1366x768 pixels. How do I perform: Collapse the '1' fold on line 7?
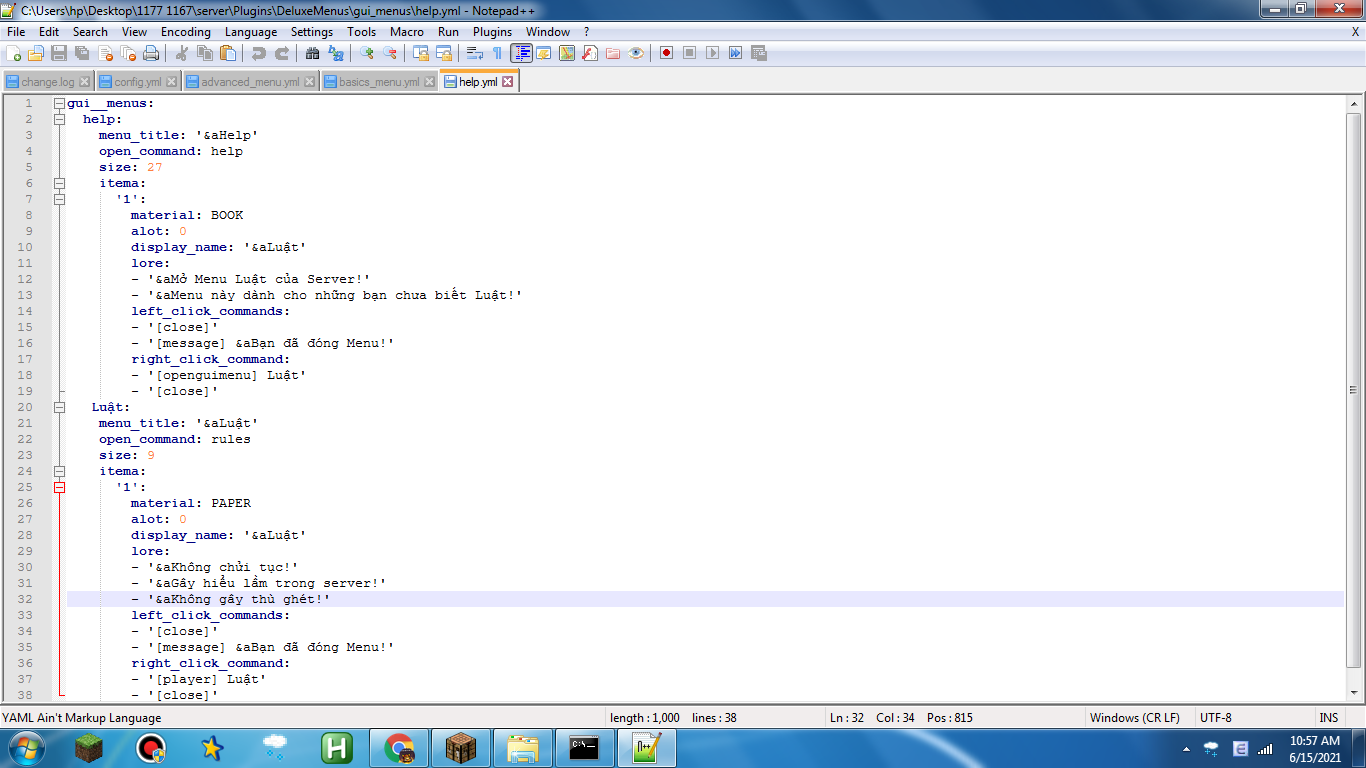59,199
